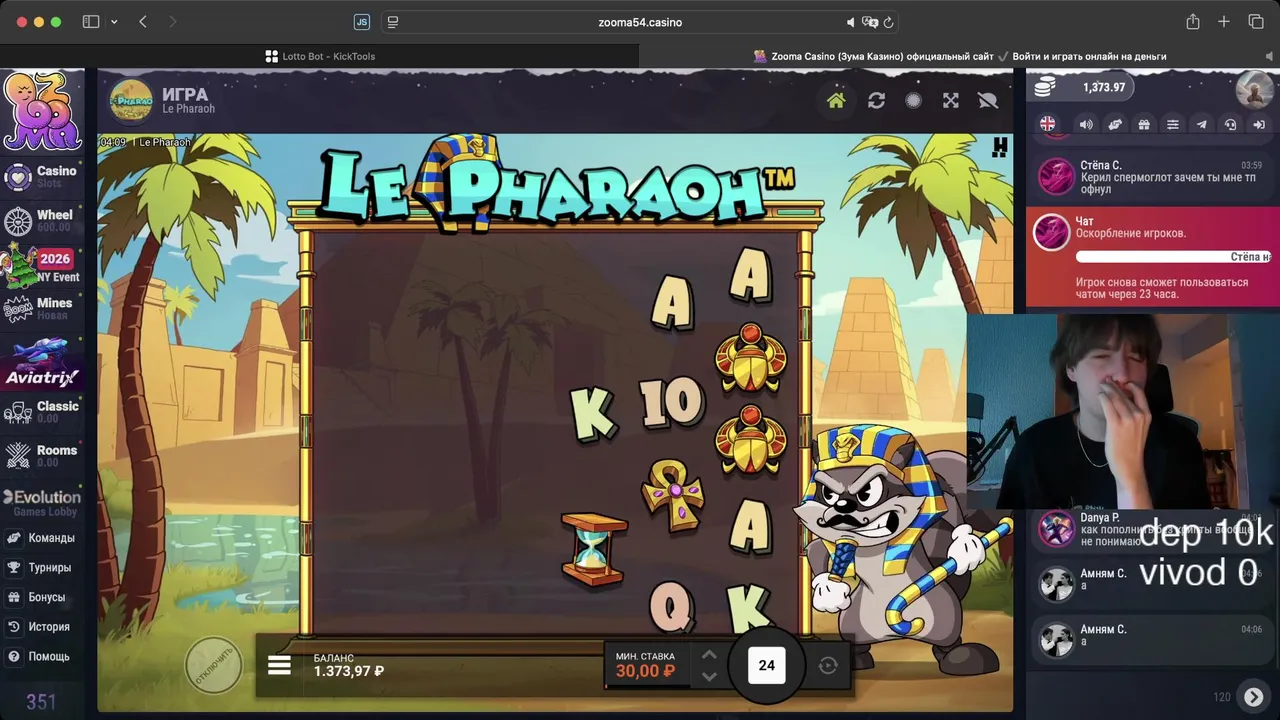Open a new Safari tab
Image resolution: width=1280 pixels, height=720 pixels.
tap(1224, 22)
